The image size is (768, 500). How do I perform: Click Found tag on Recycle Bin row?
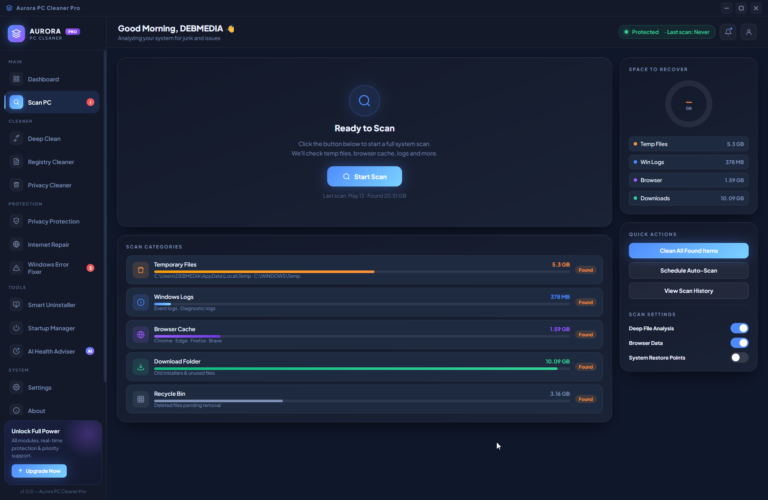click(x=585, y=399)
